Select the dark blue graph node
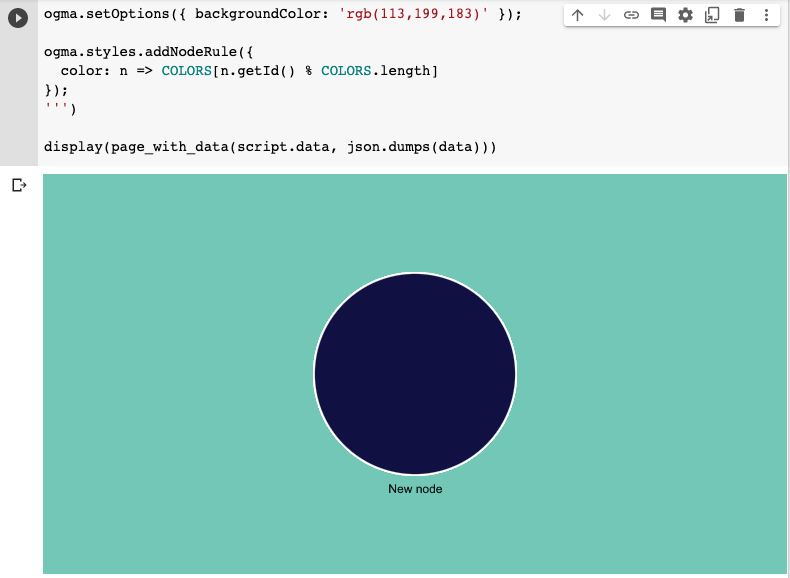This screenshot has width=790, height=578. [x=415, y=374]
